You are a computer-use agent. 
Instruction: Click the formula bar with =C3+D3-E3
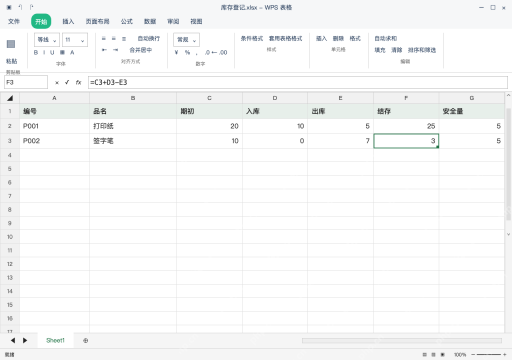point(298,82)
